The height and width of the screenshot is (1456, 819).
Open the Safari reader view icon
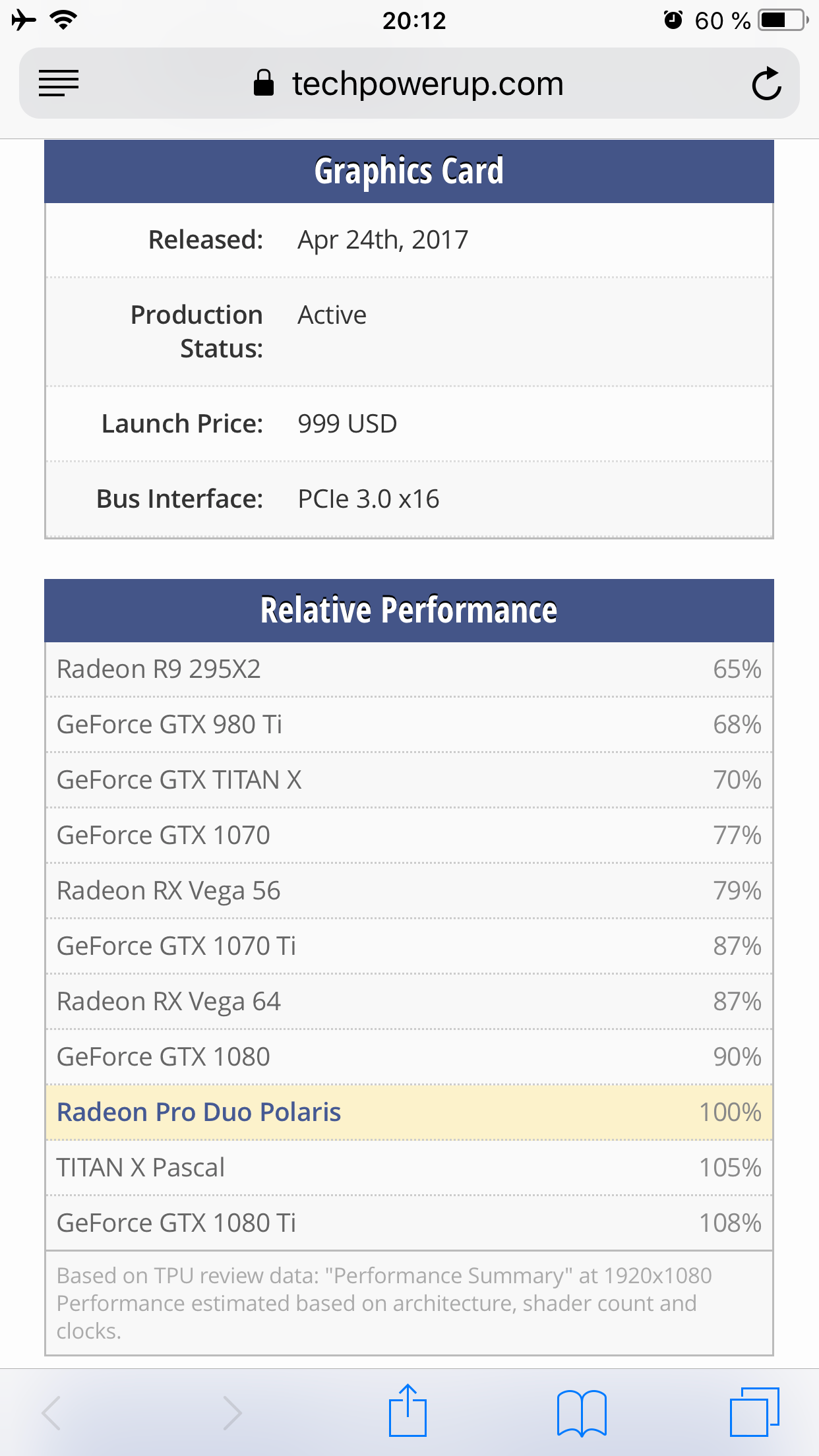coord(59,84)
